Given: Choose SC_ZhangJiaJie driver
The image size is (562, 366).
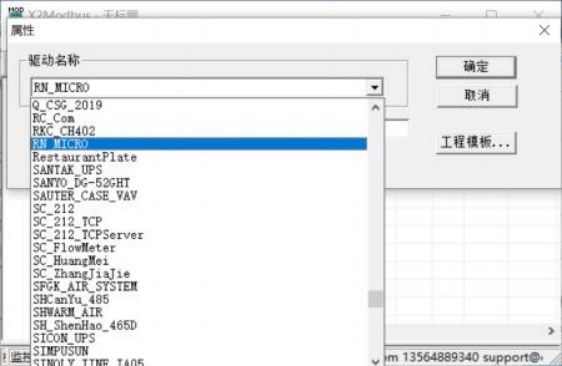Looking at the screenshot, I should [x=199, y=274].
